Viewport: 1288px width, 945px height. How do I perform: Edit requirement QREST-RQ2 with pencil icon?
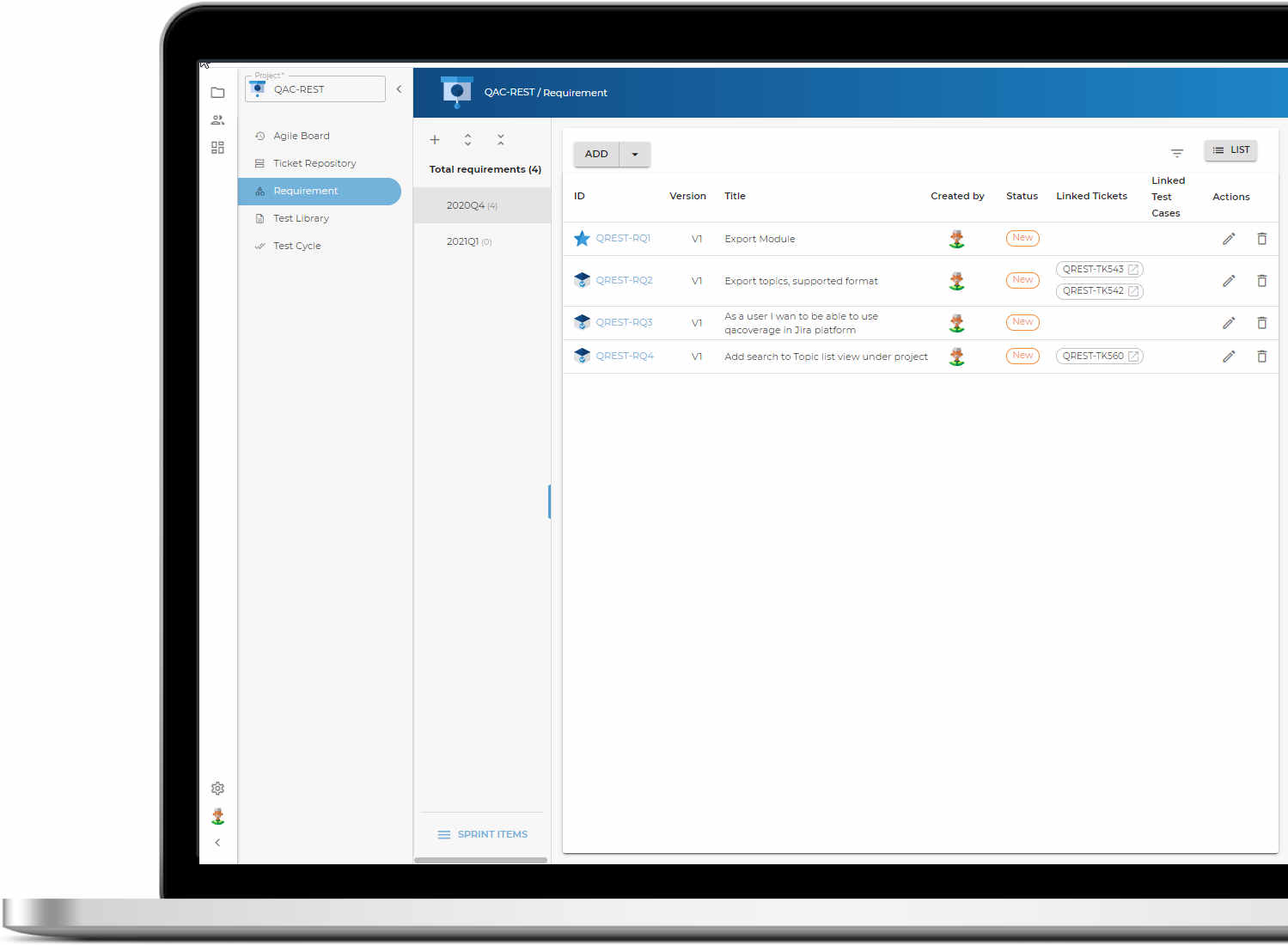(x=1229, y=281)
